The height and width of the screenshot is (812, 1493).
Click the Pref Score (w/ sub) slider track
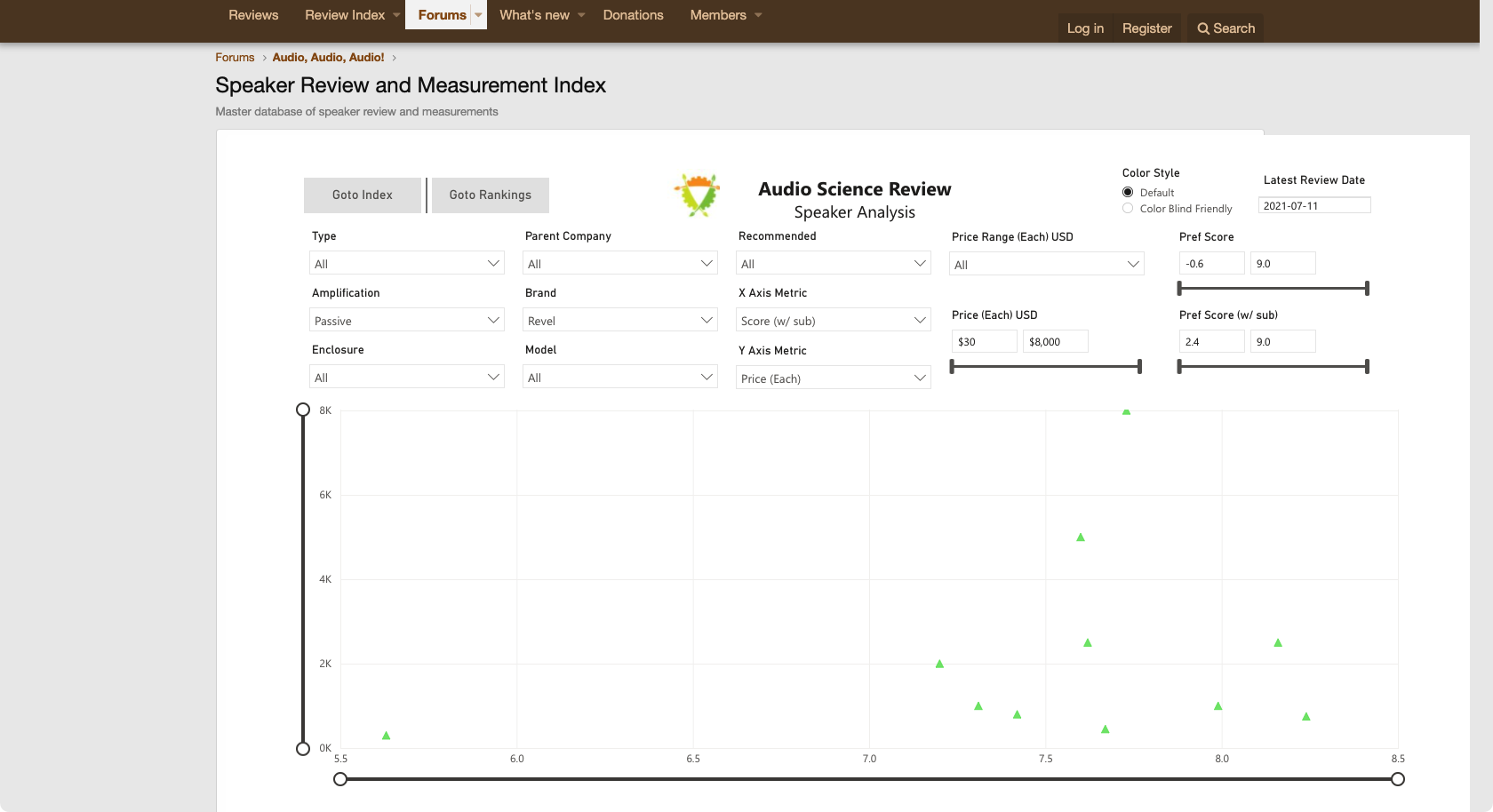pos(1273,366)
